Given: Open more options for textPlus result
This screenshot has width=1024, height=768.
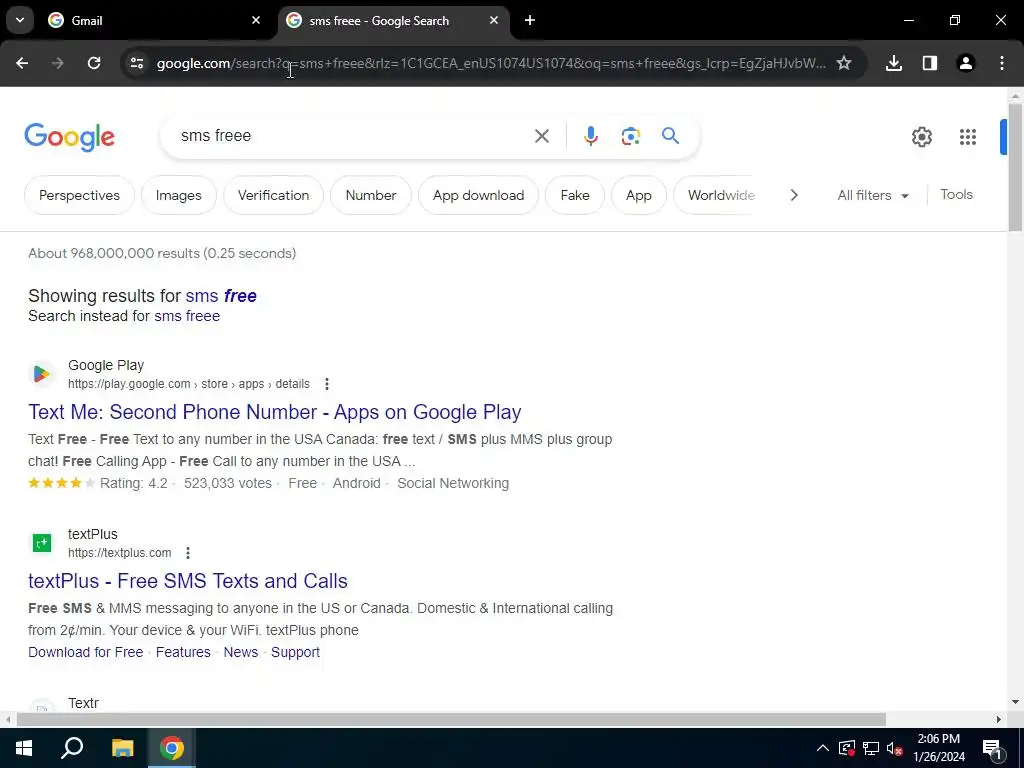Looking at the screenshot, I should tap(187, 553).
